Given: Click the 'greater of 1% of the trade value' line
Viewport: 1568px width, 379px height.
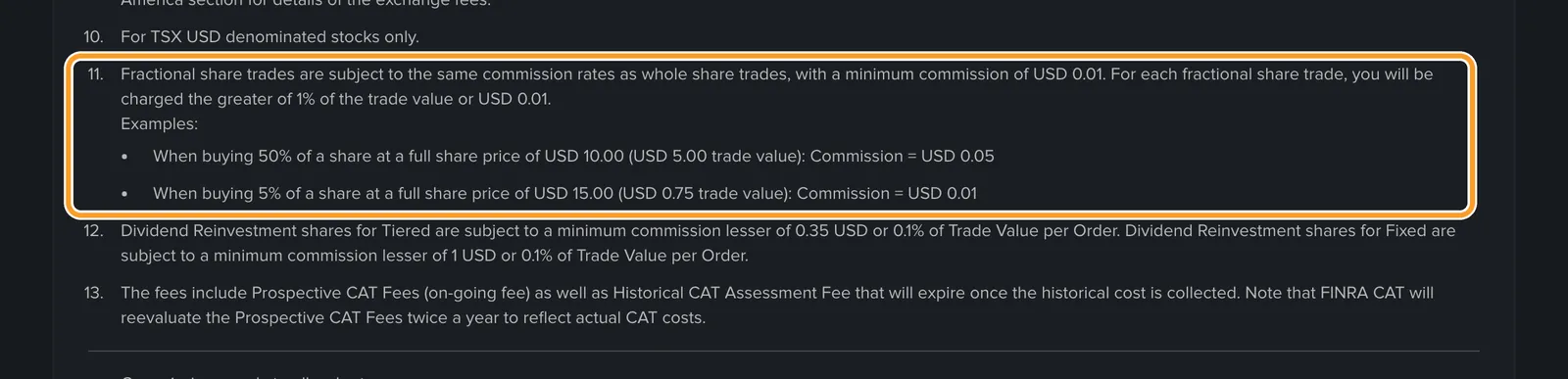Looking at the screenshot, I should (335, 99).
